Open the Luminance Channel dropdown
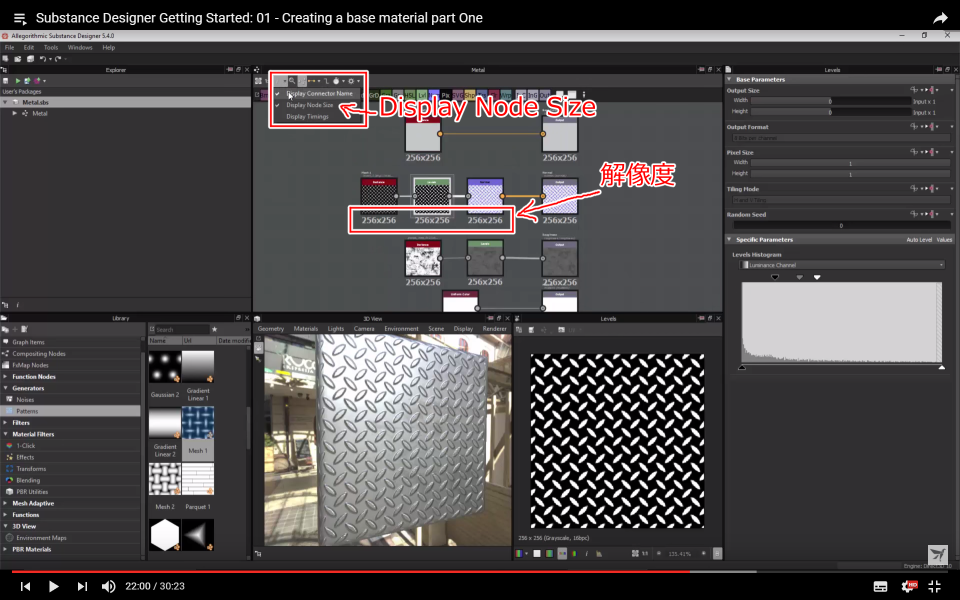The image size is (960, 600). pyautogui.click(x=842, y=265)
